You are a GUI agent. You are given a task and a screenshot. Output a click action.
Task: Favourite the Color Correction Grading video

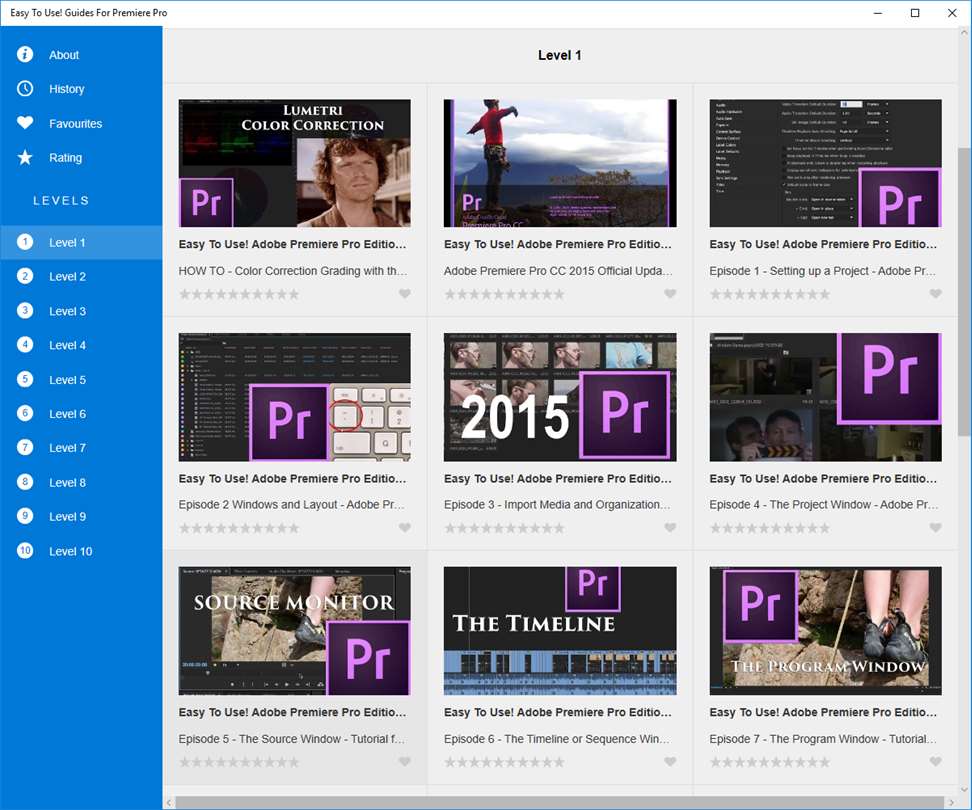(x=405, y=294)
